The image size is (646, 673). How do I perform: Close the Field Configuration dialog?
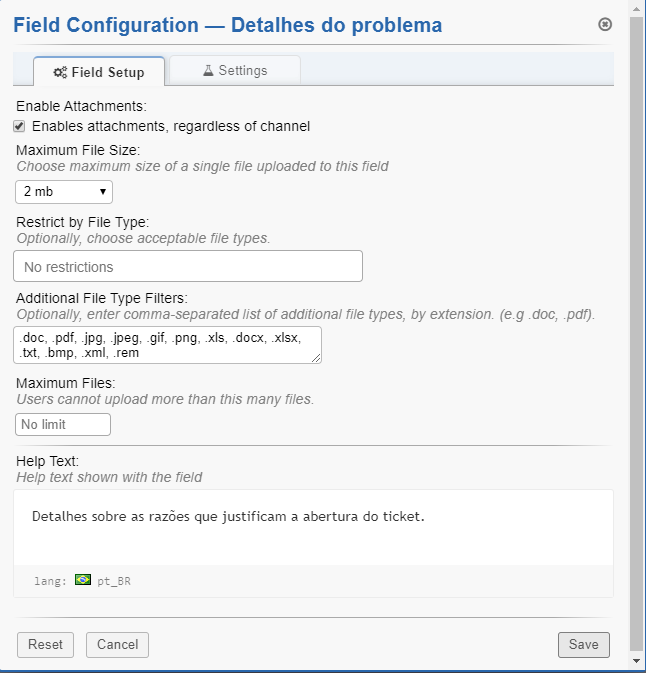(605, 24)
